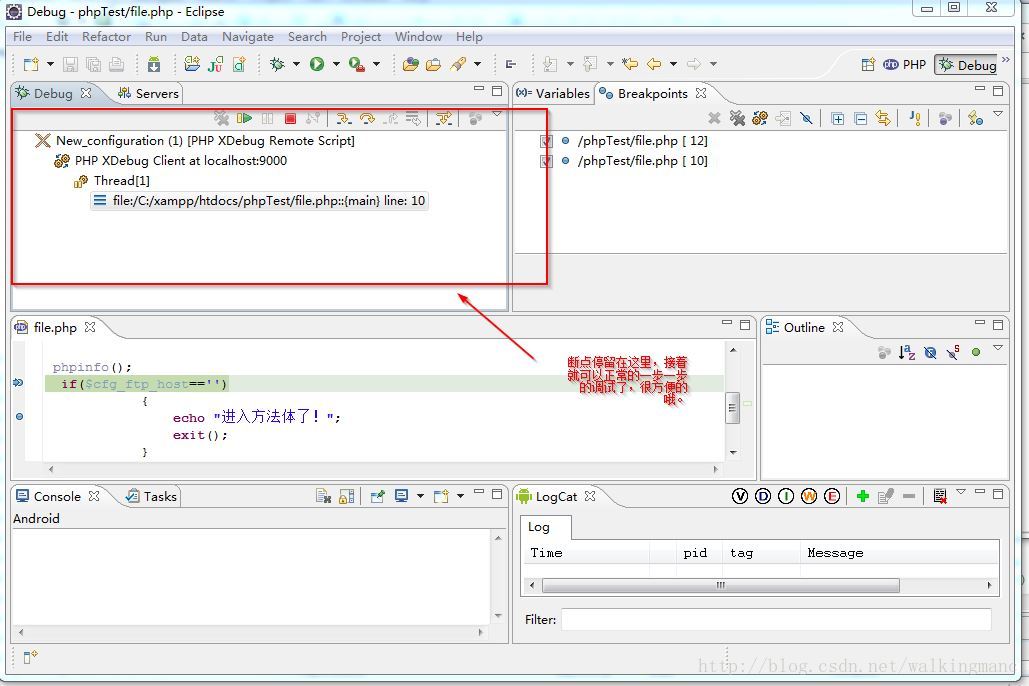Switch to the Servers tab
The height and width of the screenshot is (686, 1029).
point(148,93)
